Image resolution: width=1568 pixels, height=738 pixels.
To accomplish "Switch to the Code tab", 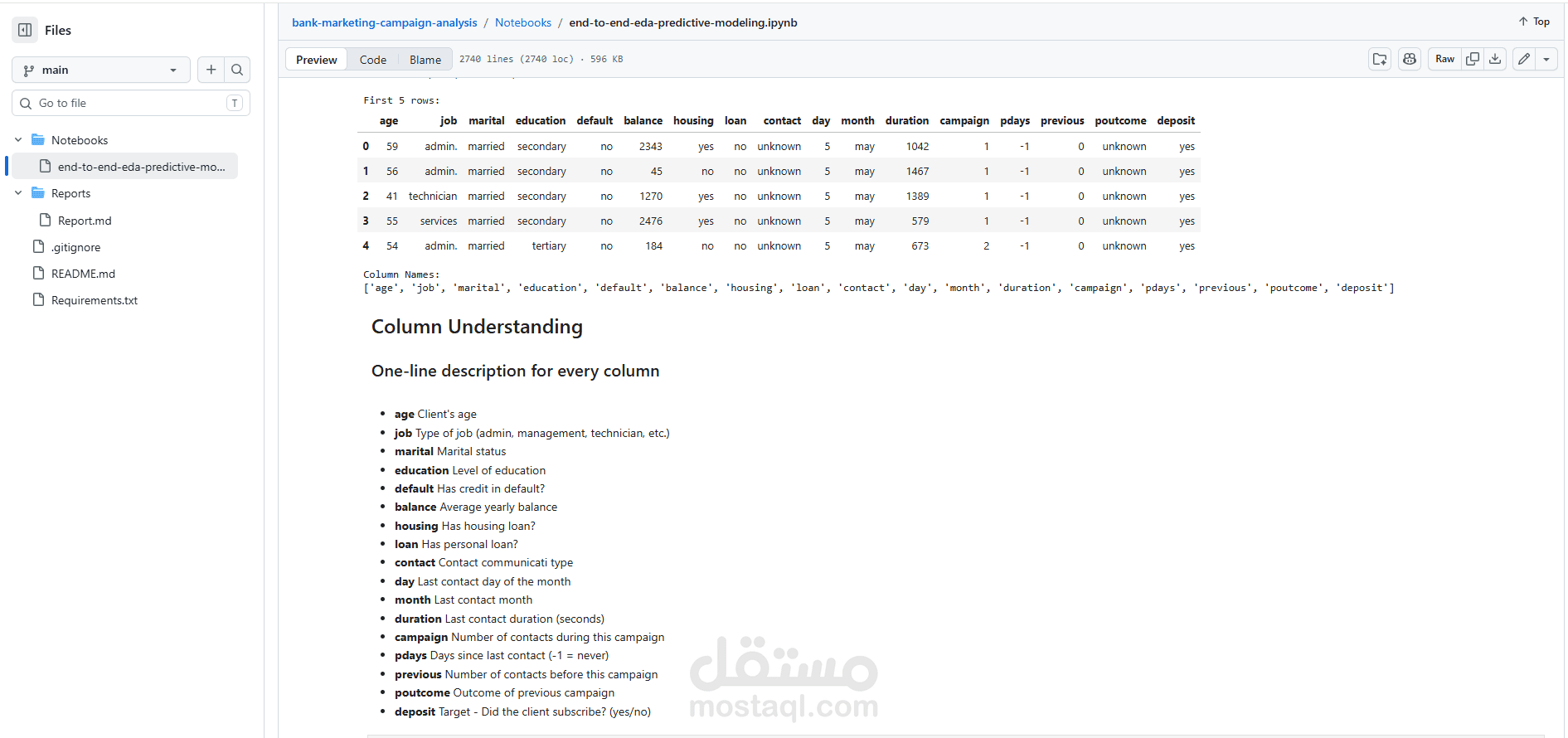I will click(x=372, y=60).
